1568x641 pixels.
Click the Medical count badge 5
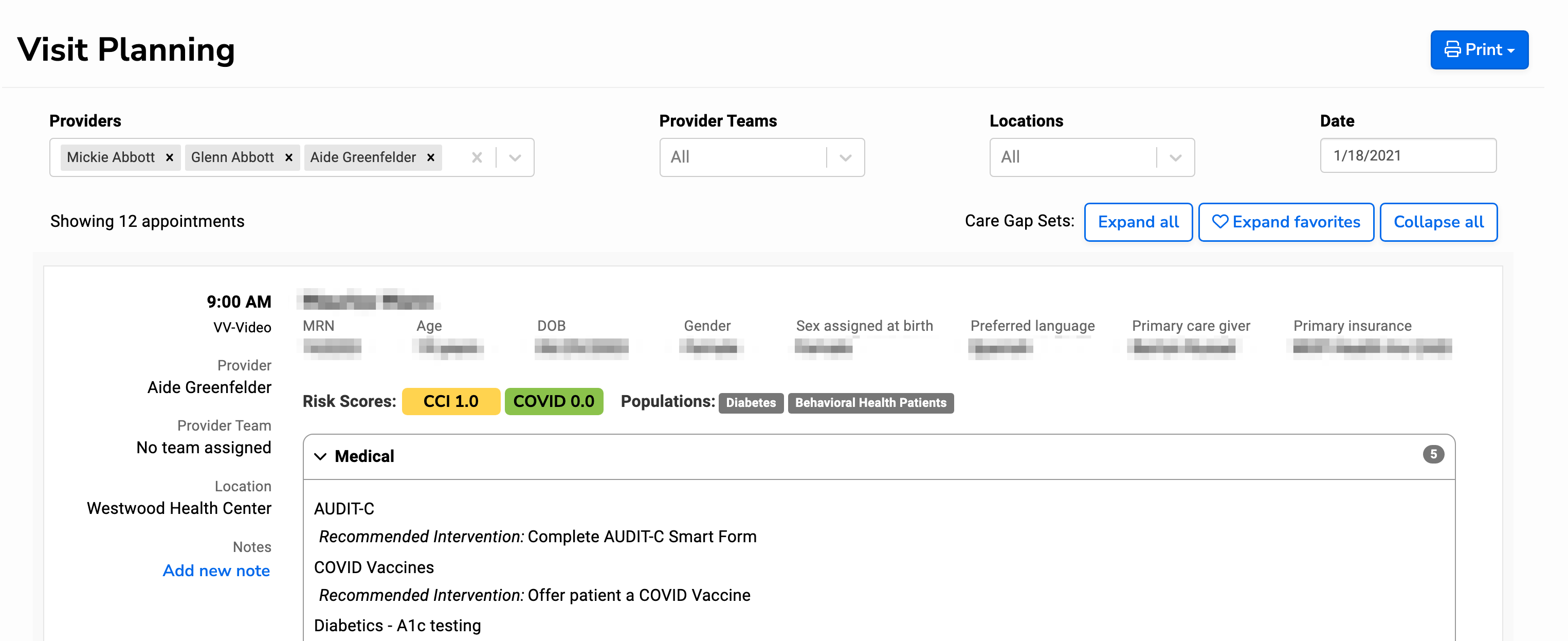[1433, 455]
